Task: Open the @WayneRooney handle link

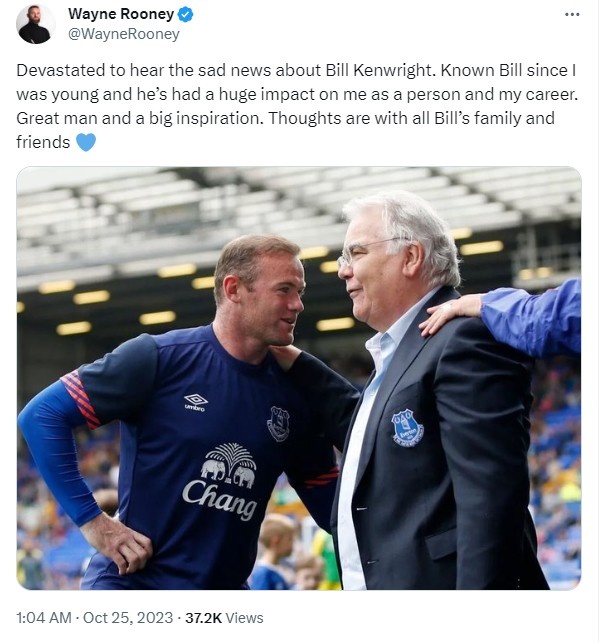Action: click(124, 34)
